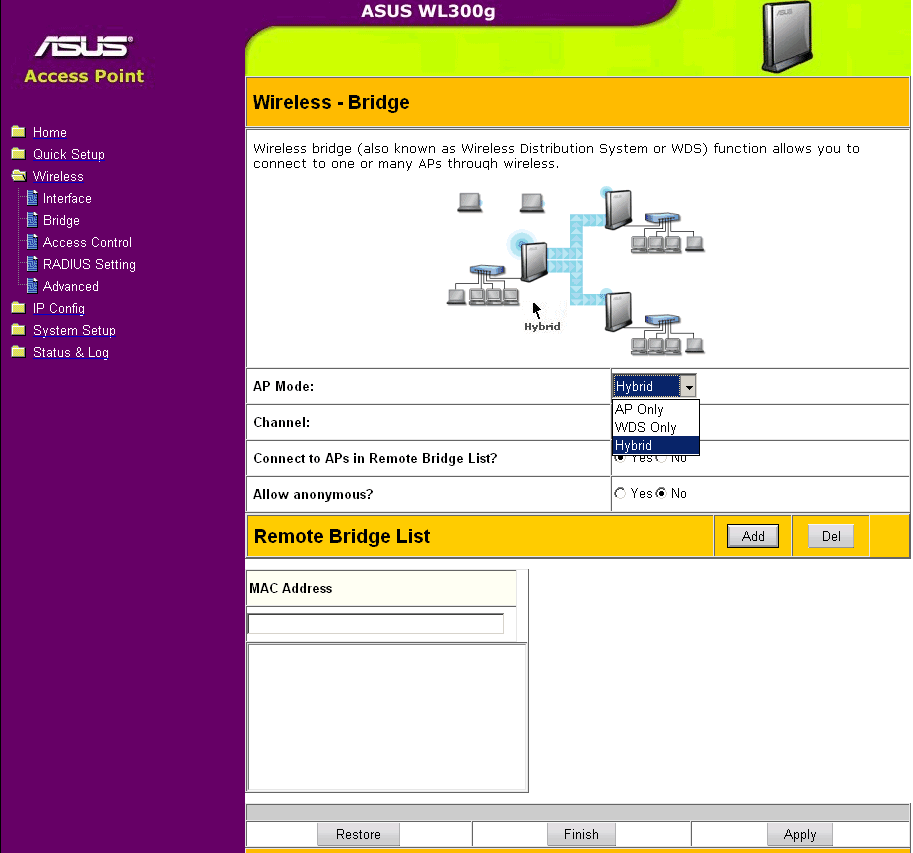
Task: Go to the Interface settings page
Action: pyautogui.click(x=67, y=199)
